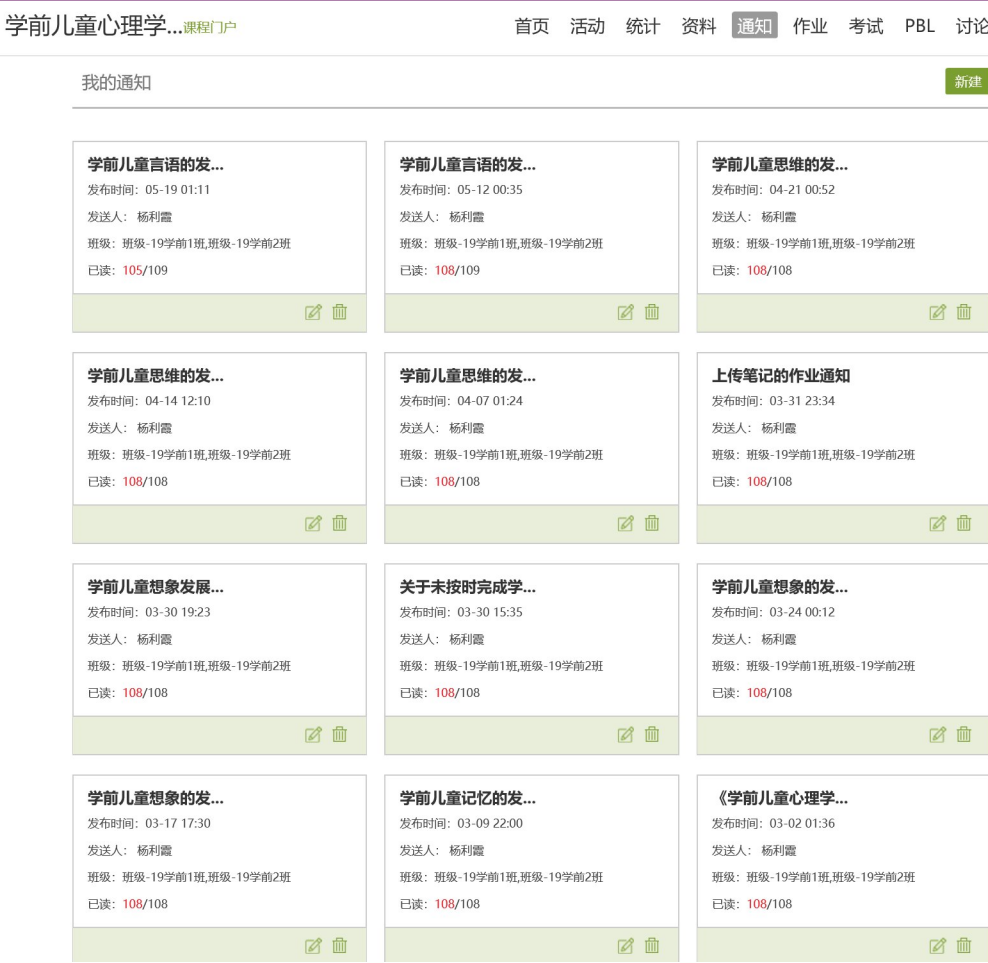
Task: Edit the notification published 05-19 01:11
Action: click(314, 312)
